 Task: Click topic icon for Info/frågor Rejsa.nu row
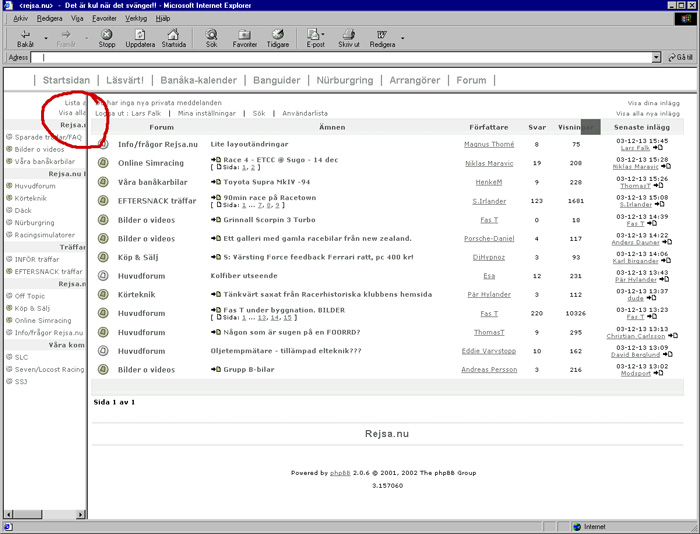pyautogui.click(x=103, y=144)
